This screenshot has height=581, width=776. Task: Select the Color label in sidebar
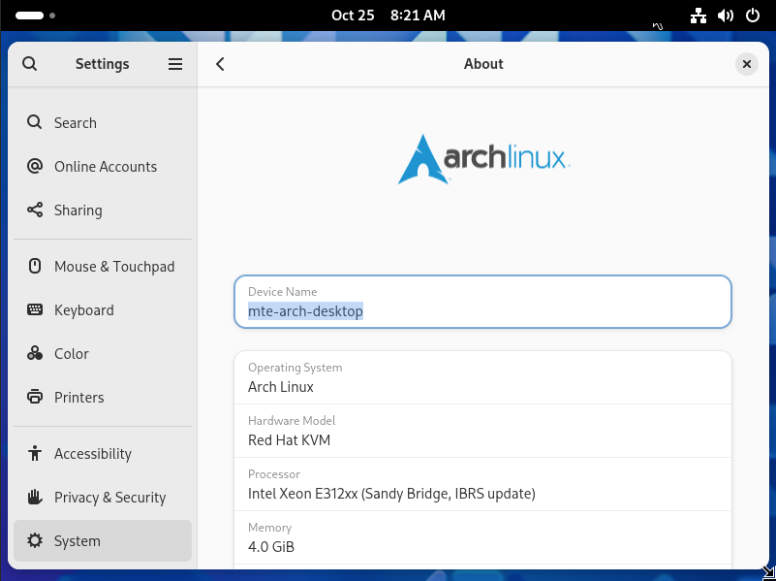71,354
